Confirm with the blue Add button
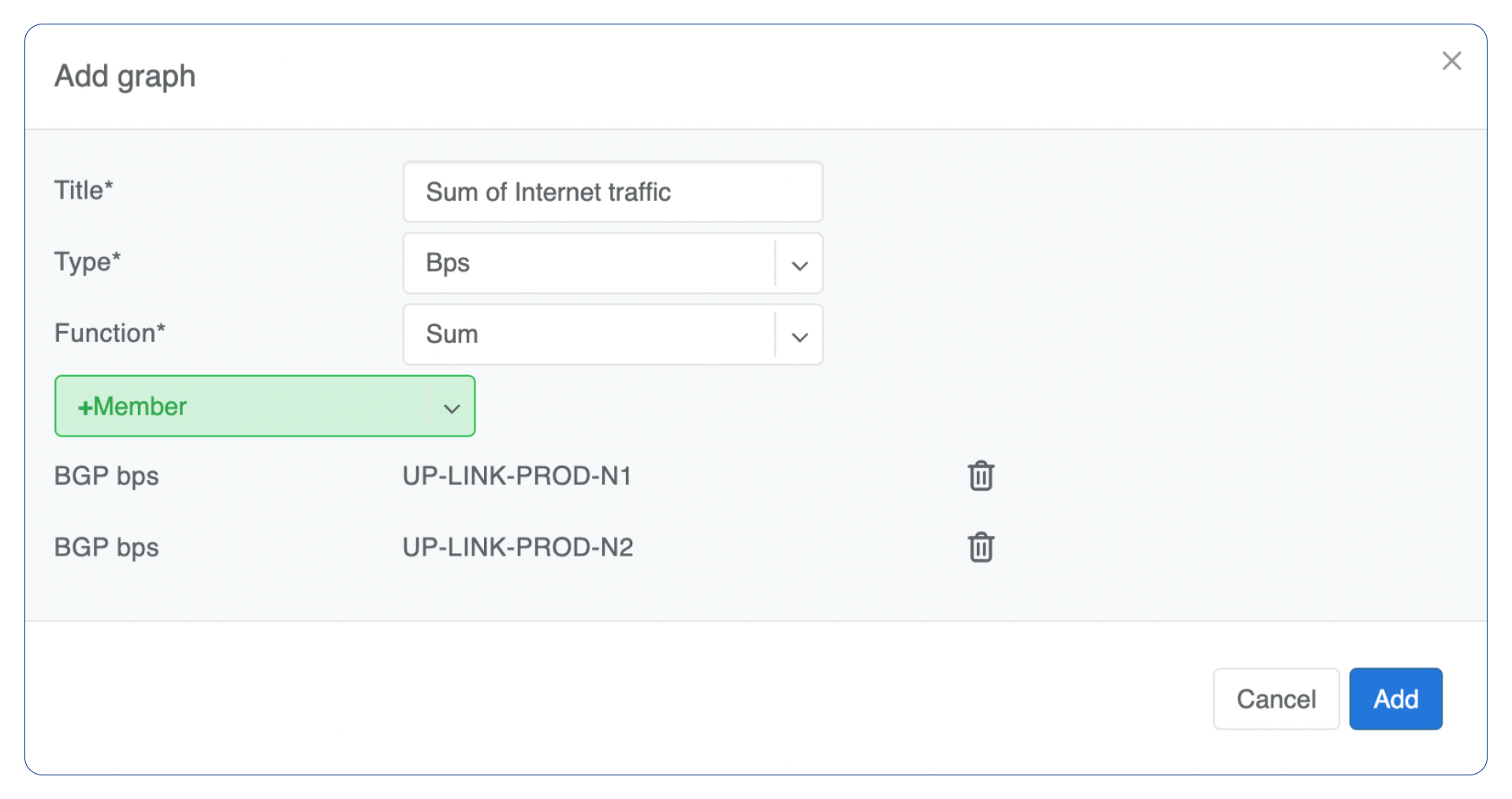 pos(1395,699)
